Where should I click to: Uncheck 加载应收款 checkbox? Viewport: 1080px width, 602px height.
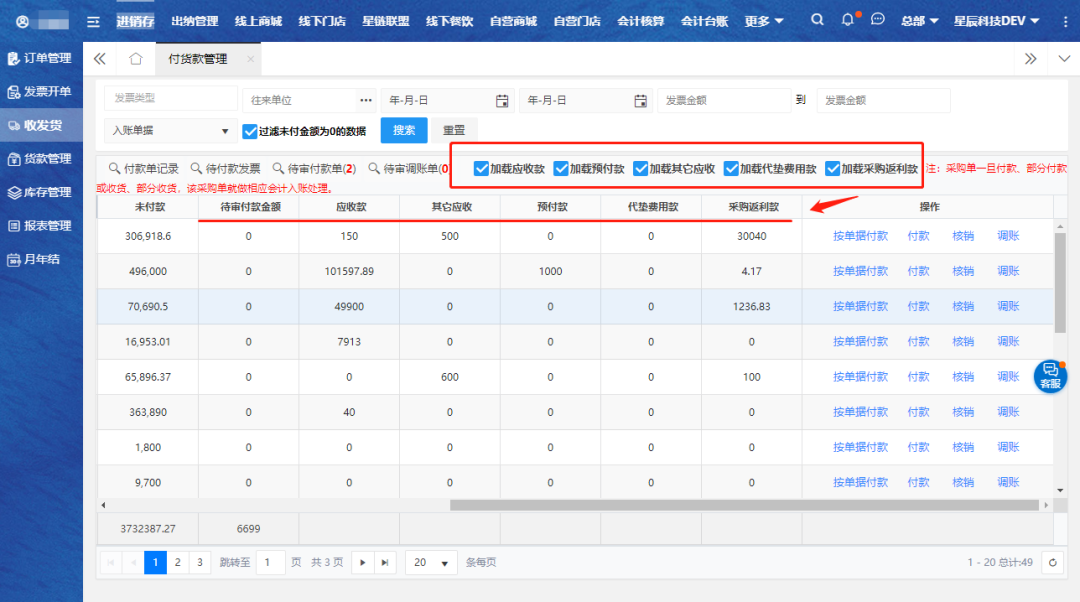click(482, 169)
